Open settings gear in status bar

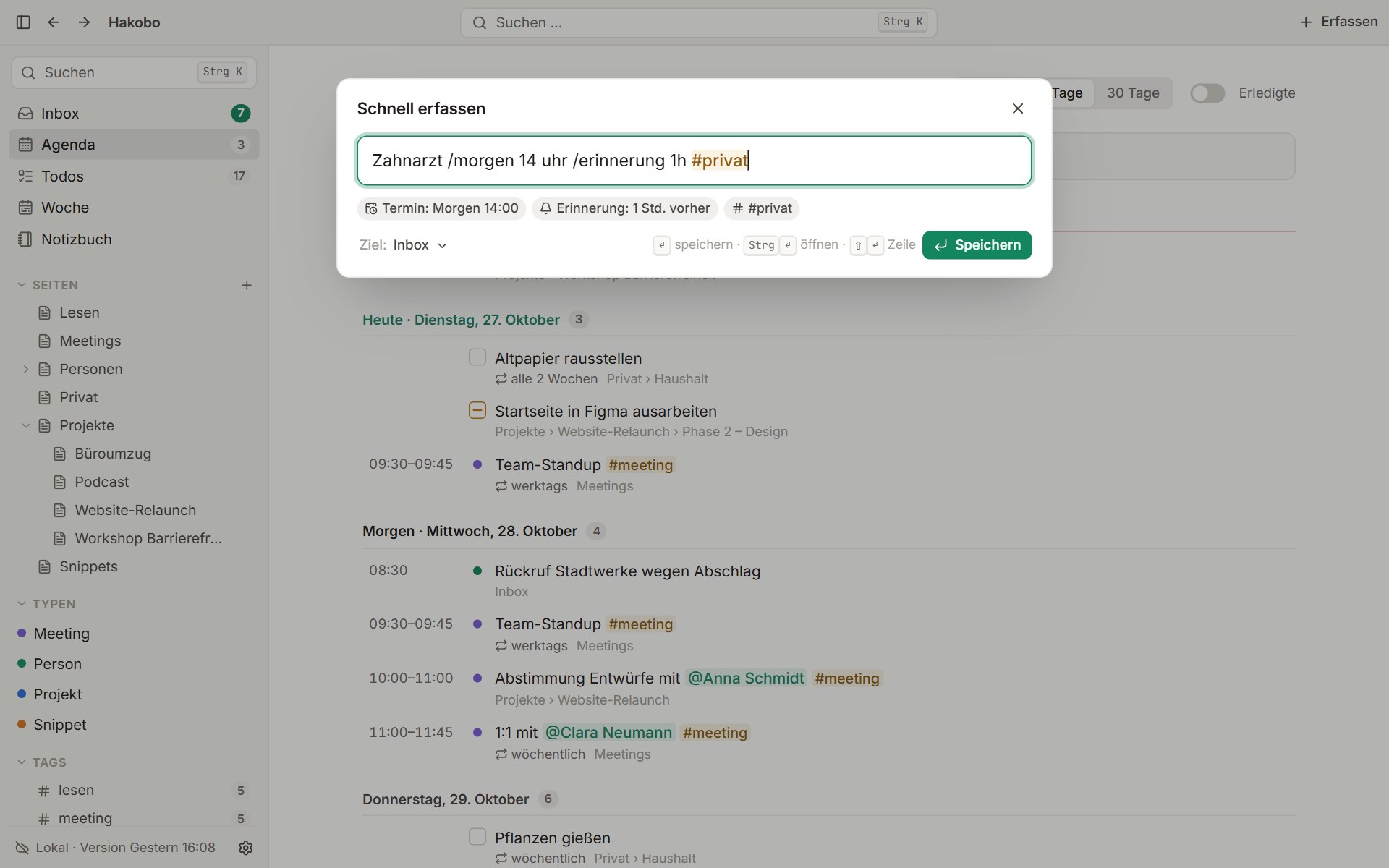[x=246, y=848]
